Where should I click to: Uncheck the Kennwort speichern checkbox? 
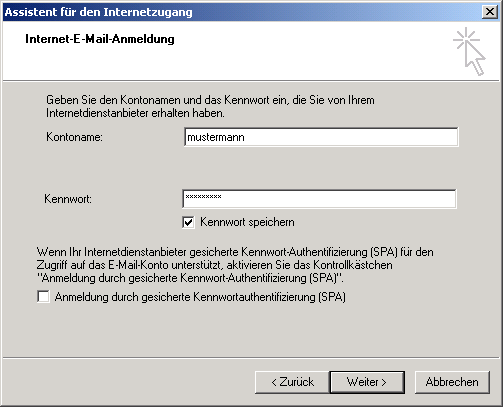[x=188, y=222]
